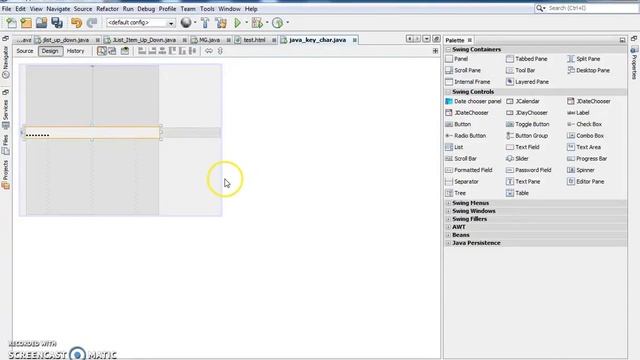Click the Profile Project clock icon
Image resolution: width=640 pixels, height=360 pixels.
278,23
